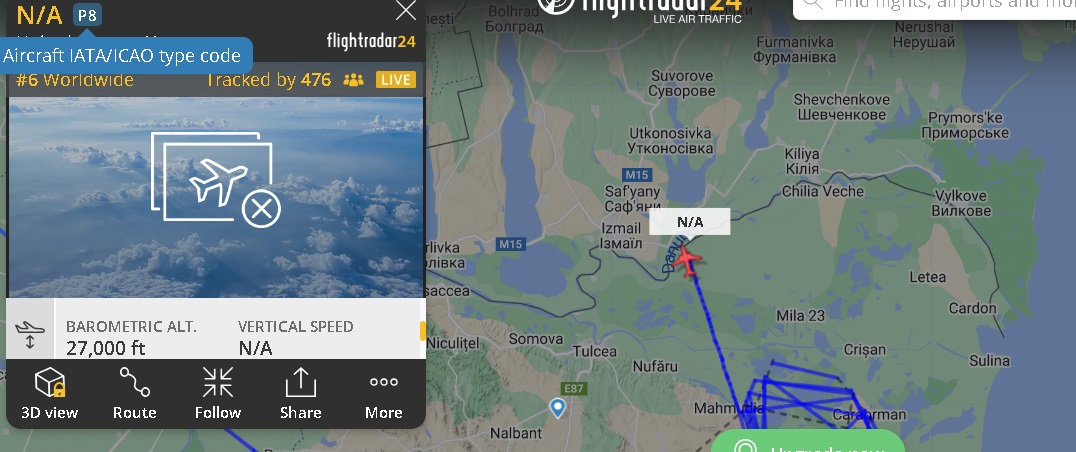The width and height of the screenshot is (1076, 452).
Task: Click the panel scrollbar handle
Action: [423, 331]
